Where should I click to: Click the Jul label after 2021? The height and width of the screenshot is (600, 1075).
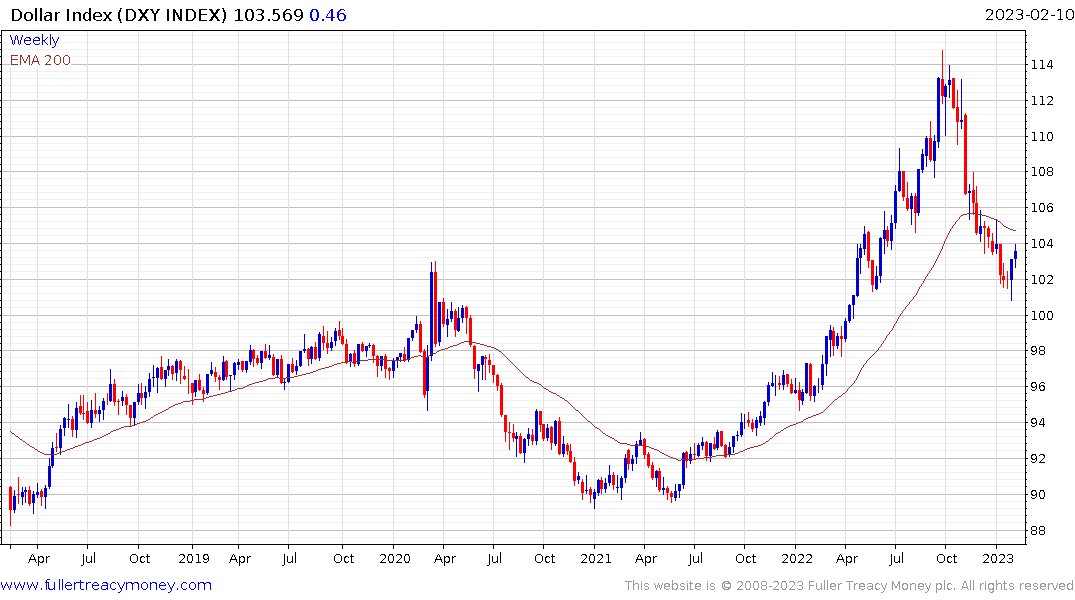(x=695, y=558)
